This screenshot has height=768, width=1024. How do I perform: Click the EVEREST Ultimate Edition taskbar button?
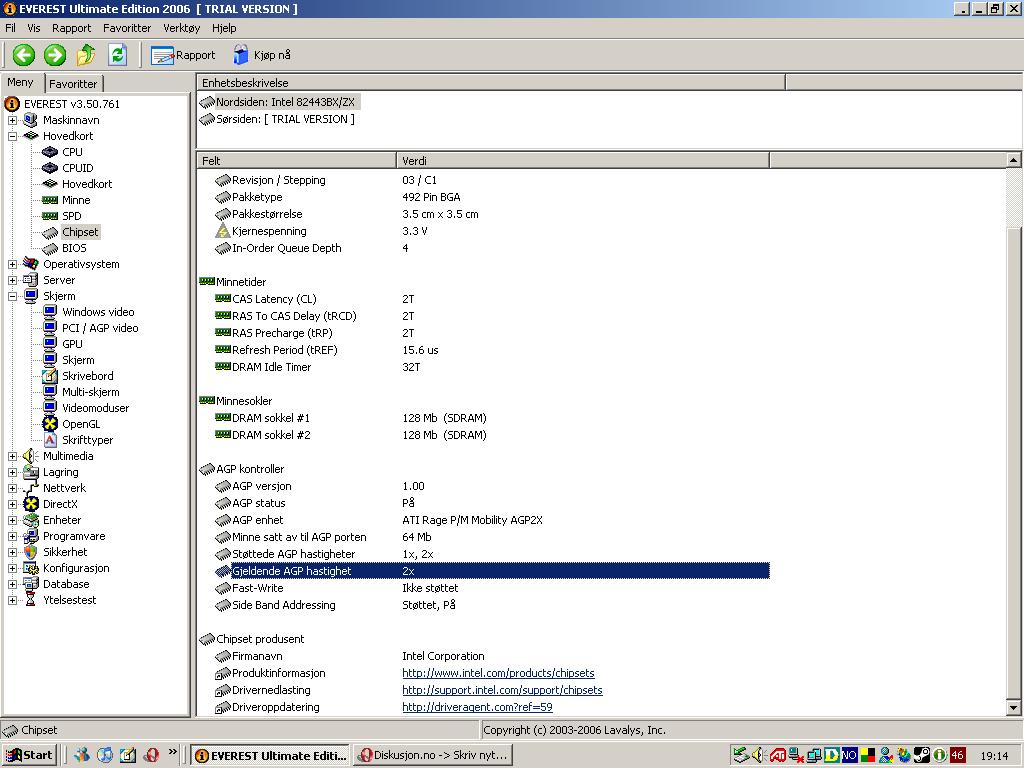(270, 755)
